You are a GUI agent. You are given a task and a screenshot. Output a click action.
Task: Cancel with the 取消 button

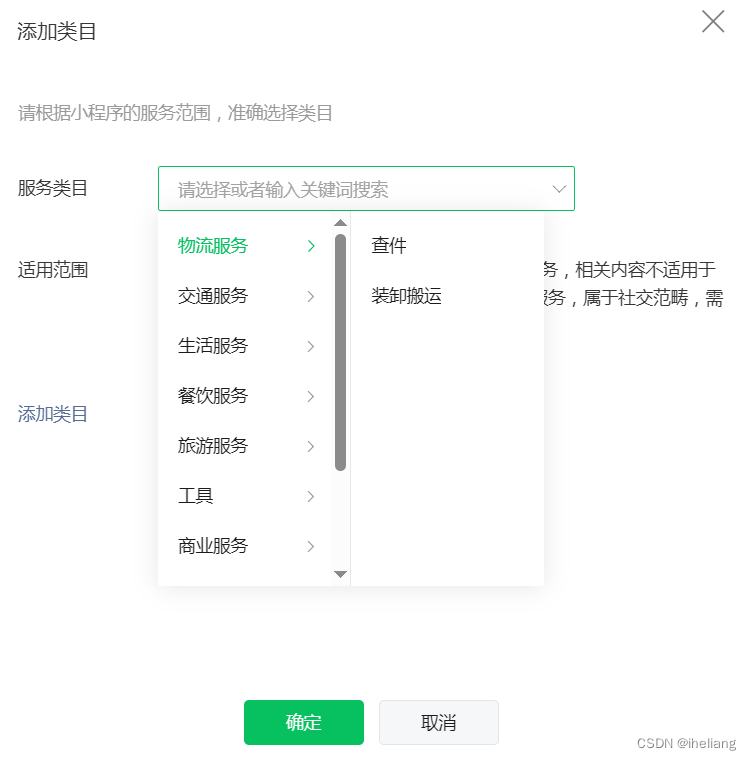tap(438, 722)
